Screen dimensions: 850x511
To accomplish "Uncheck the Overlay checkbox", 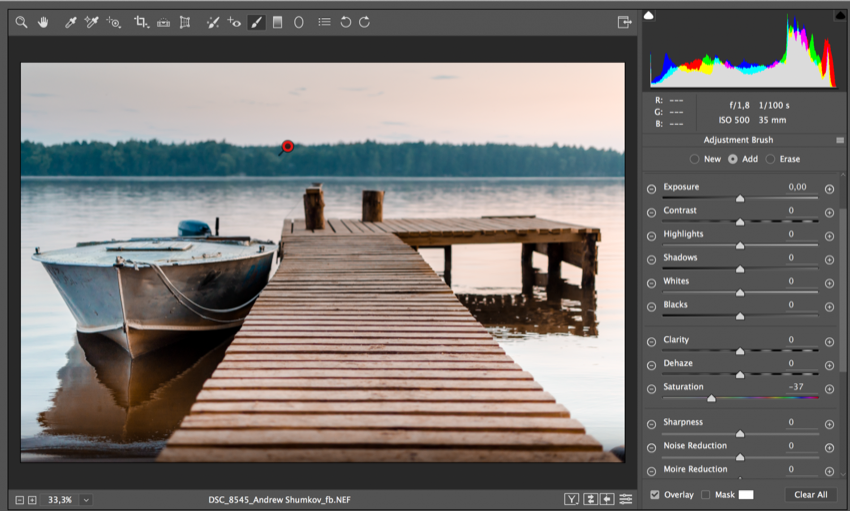I will click(654, 495).
